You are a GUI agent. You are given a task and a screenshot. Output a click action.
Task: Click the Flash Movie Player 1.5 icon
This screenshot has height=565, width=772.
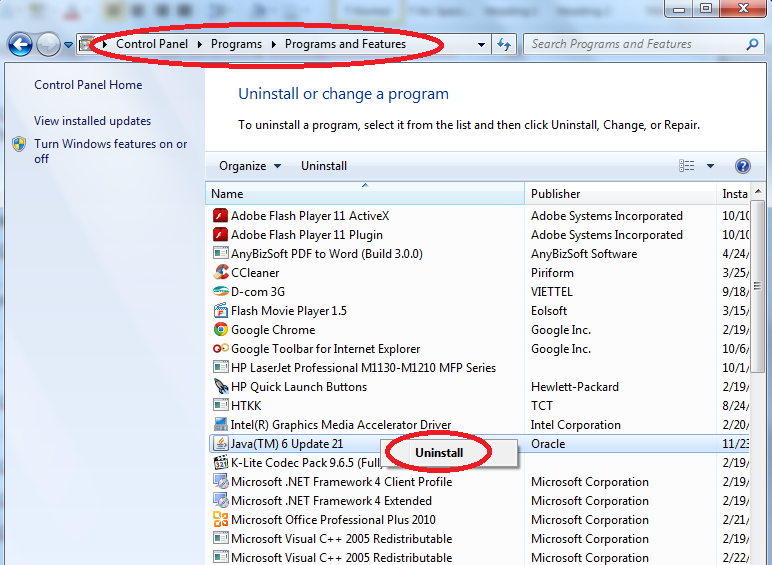220,311
